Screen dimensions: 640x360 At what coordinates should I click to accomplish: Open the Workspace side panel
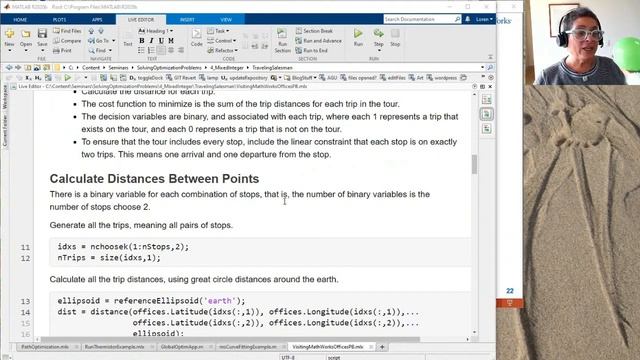tap(4, 97)
